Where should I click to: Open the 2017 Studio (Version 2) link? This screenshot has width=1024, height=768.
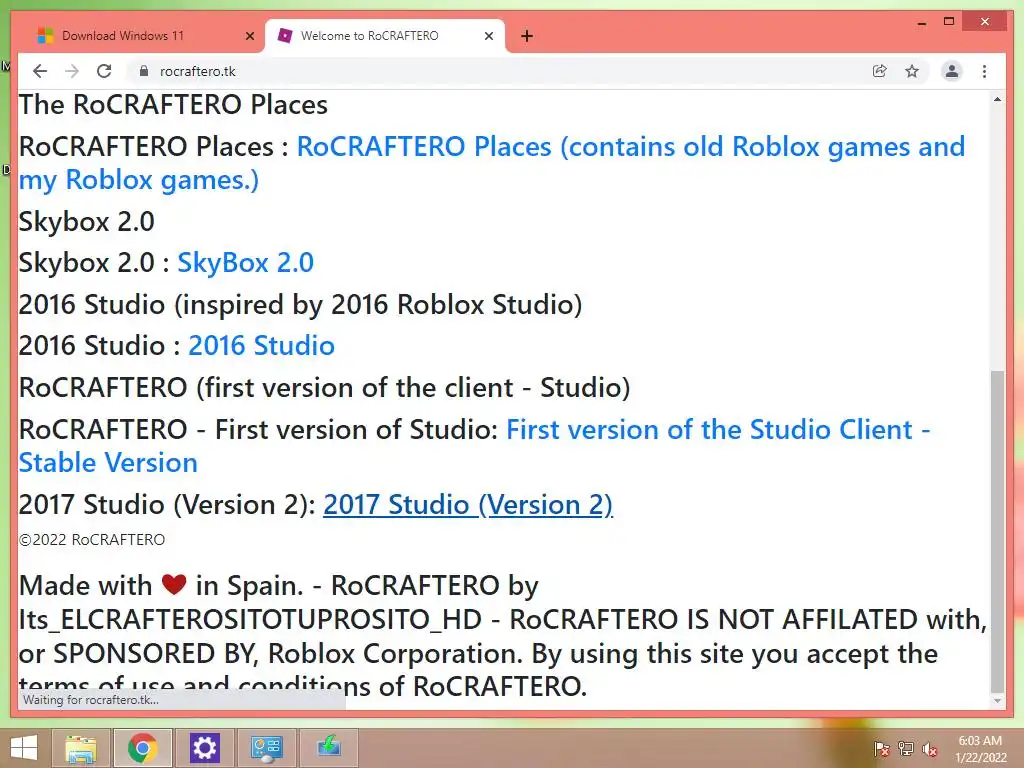pyautogui.click(x=468, y=504)
